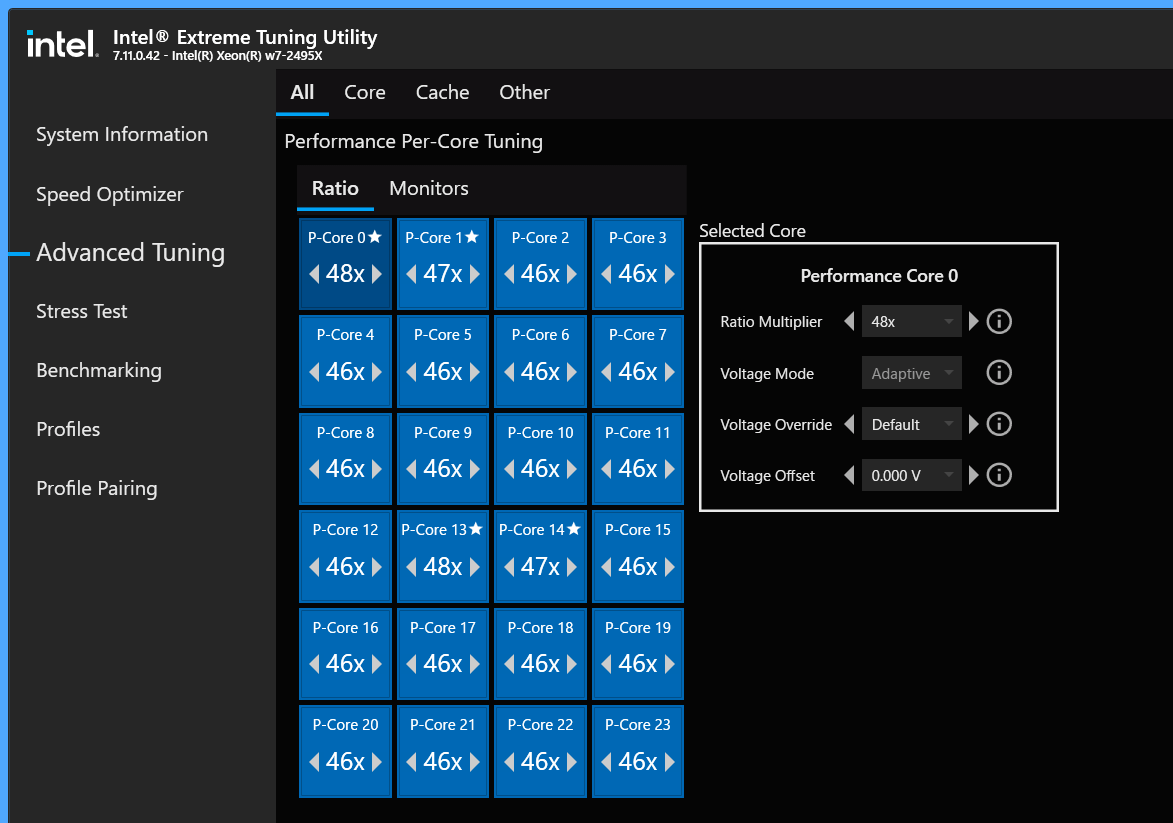Decrease P-Core 8 ratio with left arrow
Image resolution: width=1173 pixels, height=823 pixels.
[x=314, y=469]
